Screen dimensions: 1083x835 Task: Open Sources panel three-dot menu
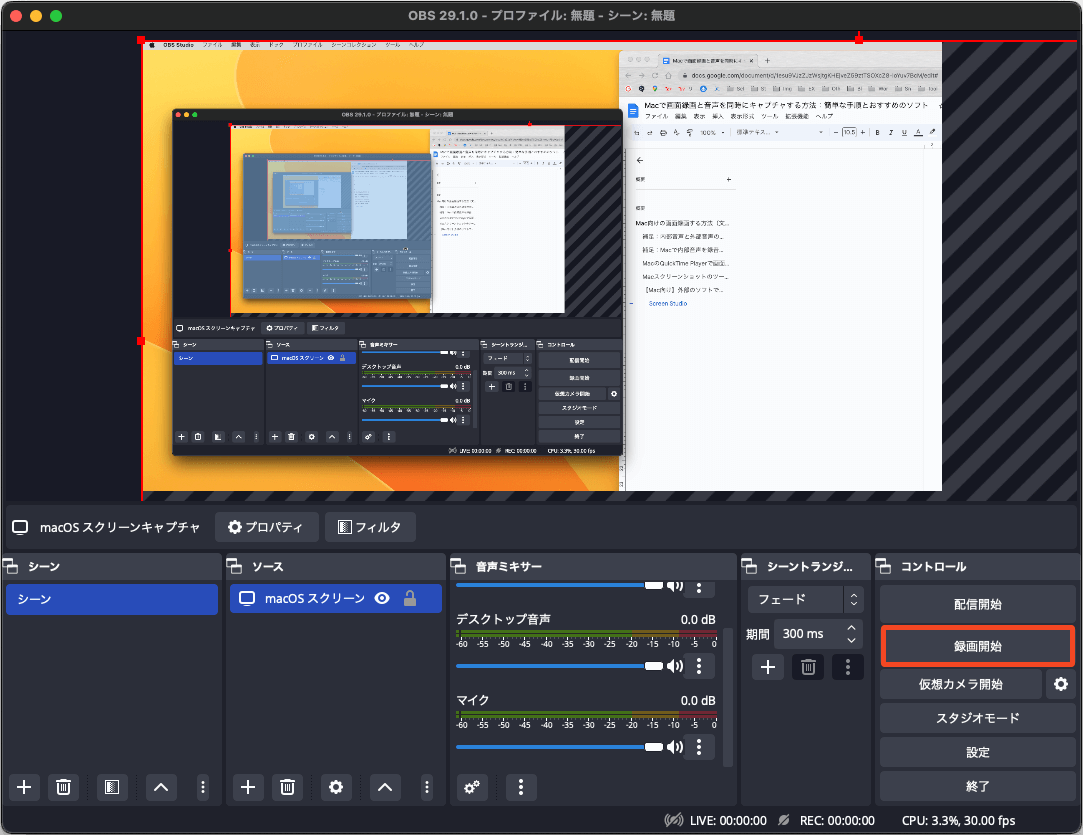point(427,787)
